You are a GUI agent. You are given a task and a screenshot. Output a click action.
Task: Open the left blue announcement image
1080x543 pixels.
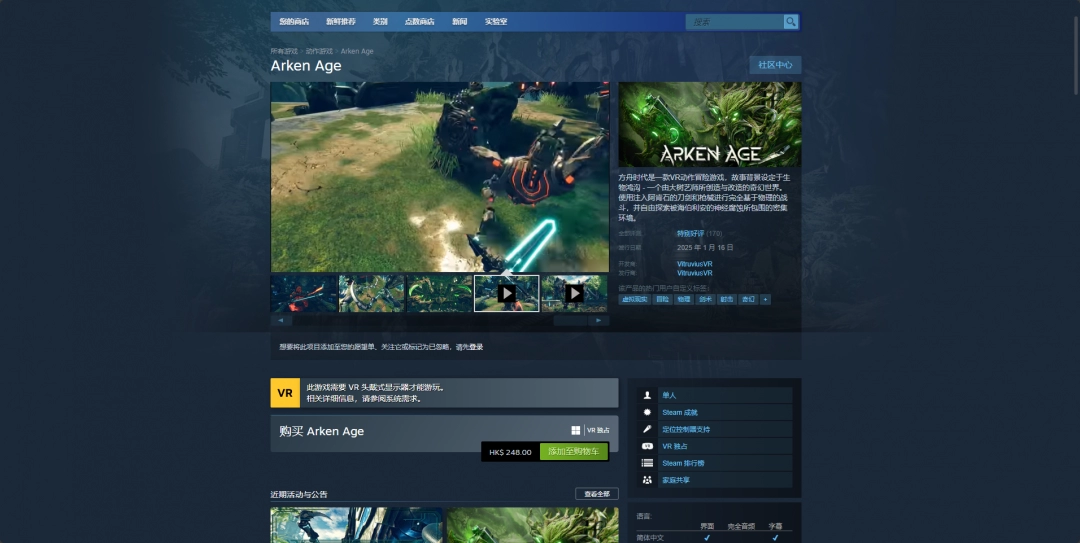356,525
